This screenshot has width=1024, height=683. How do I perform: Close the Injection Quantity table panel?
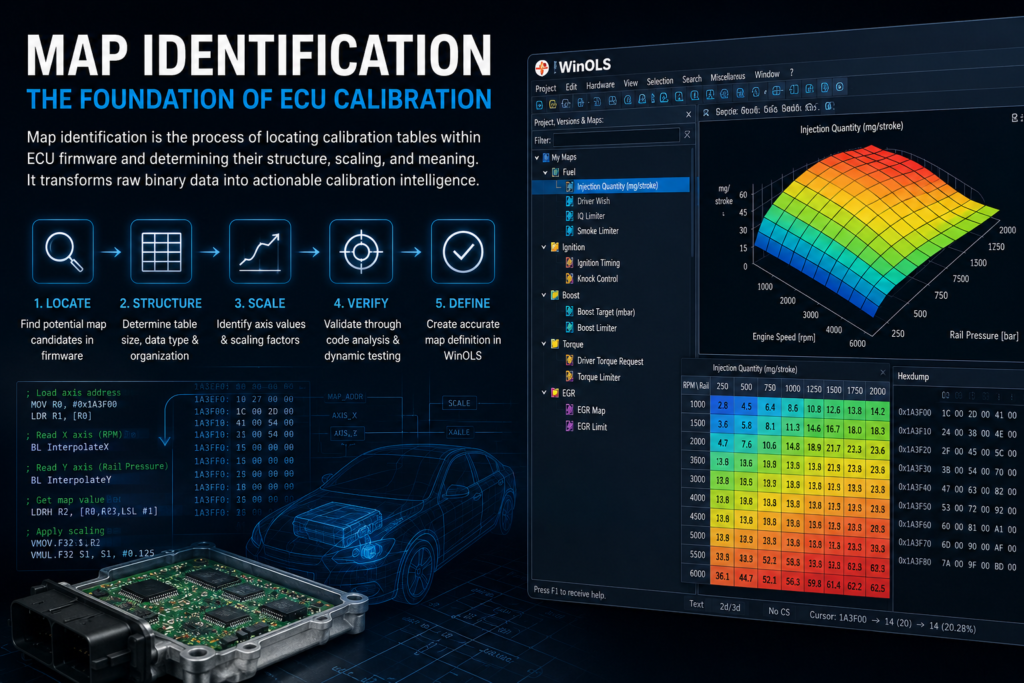(x=882, y=372)
